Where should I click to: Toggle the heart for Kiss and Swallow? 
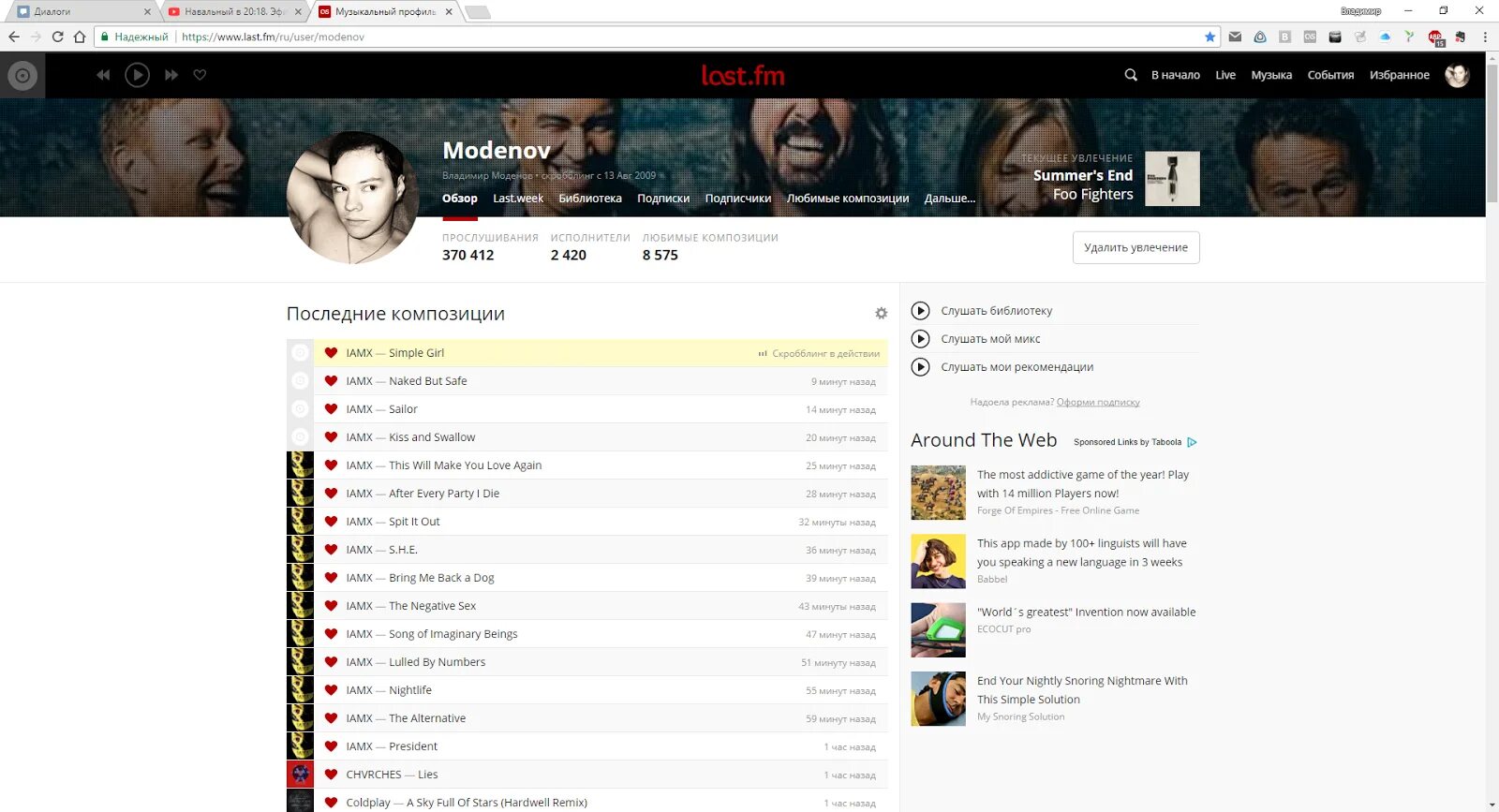[x=331, y=437]
